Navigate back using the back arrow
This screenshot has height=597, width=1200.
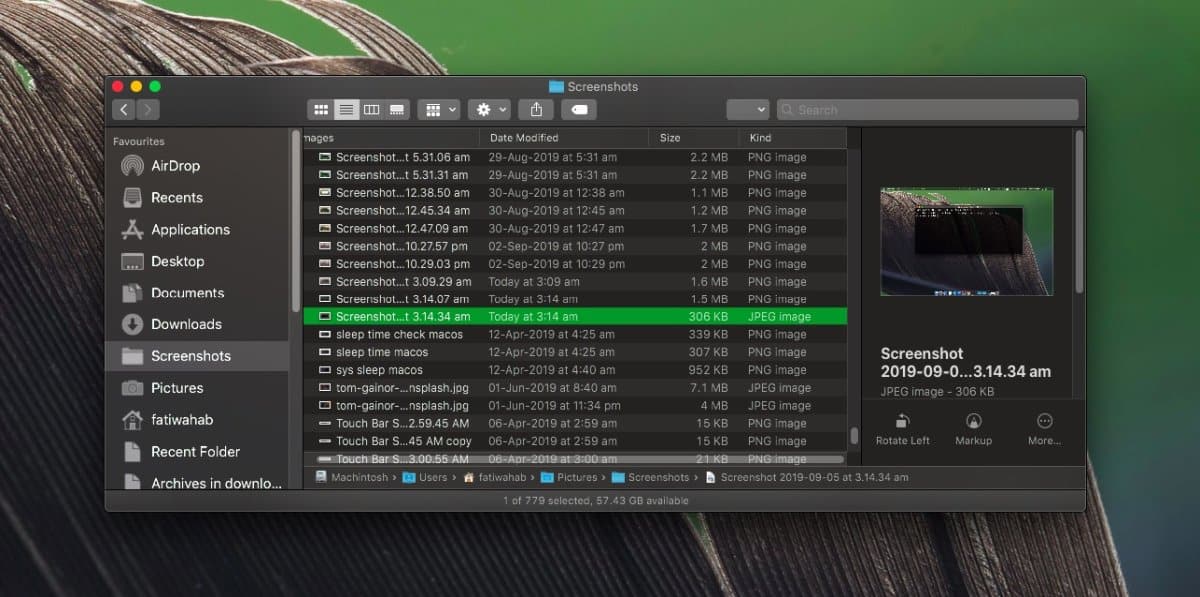pos(123,109)
